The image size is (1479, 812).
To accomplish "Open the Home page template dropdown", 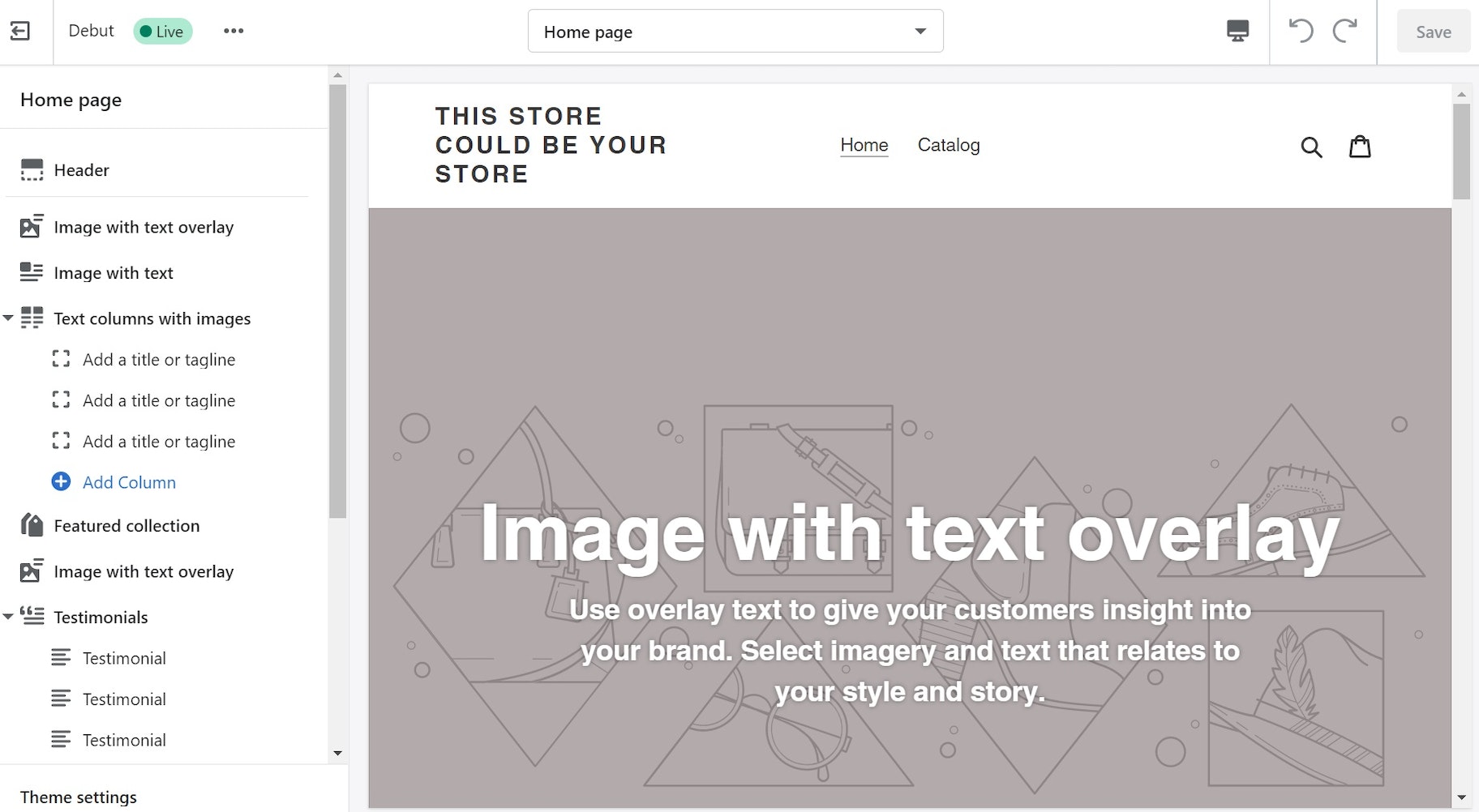I will click(735, 32).
